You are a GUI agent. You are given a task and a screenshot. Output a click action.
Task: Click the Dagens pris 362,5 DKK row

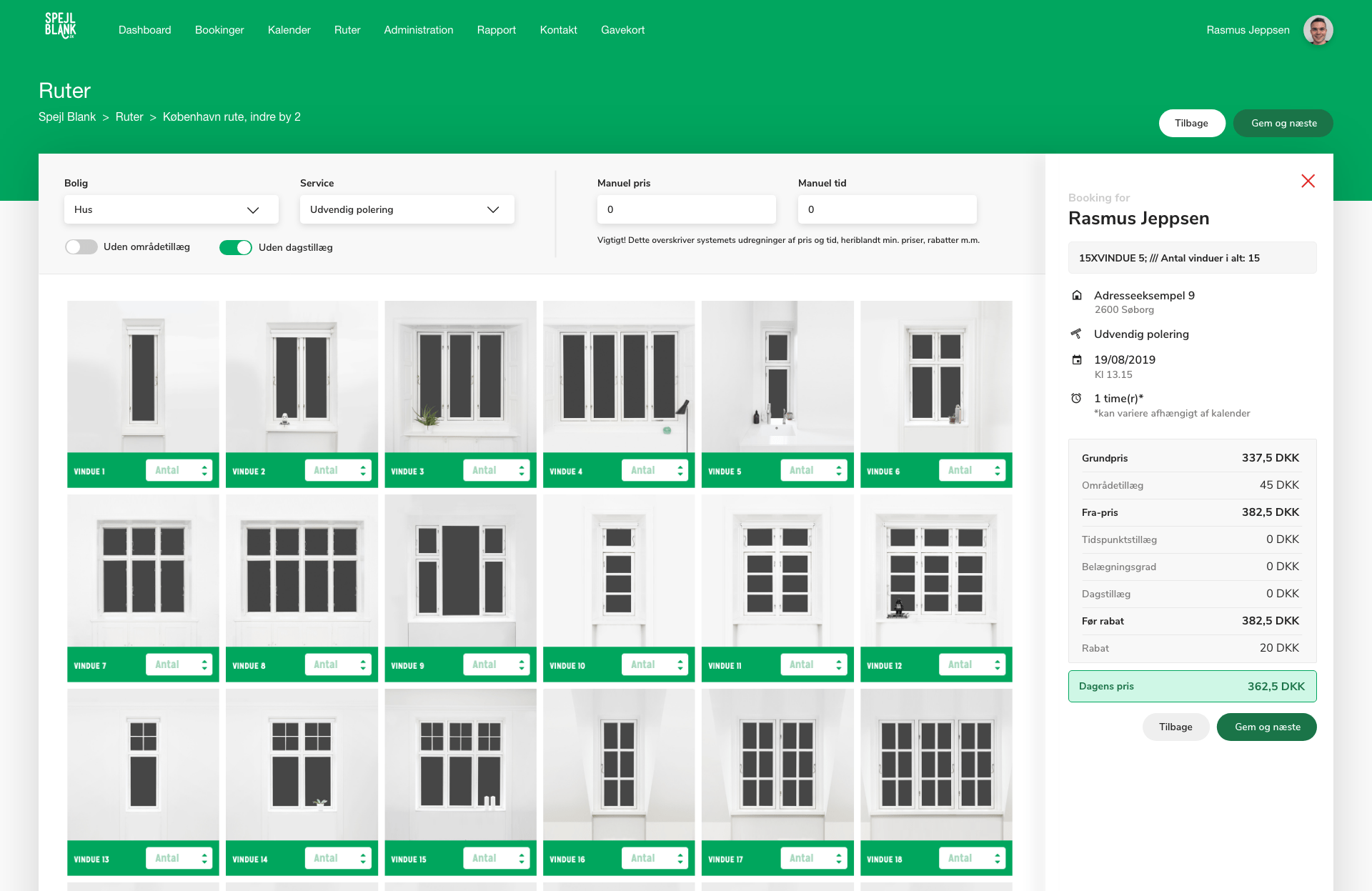[1192, 686]
